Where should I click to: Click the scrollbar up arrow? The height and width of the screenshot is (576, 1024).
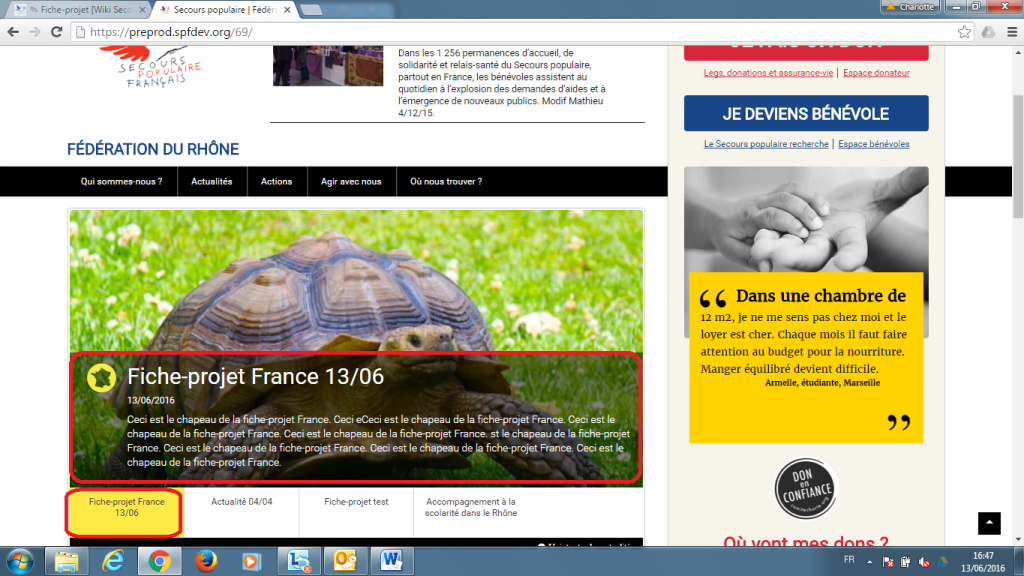tap(1018, 52)
